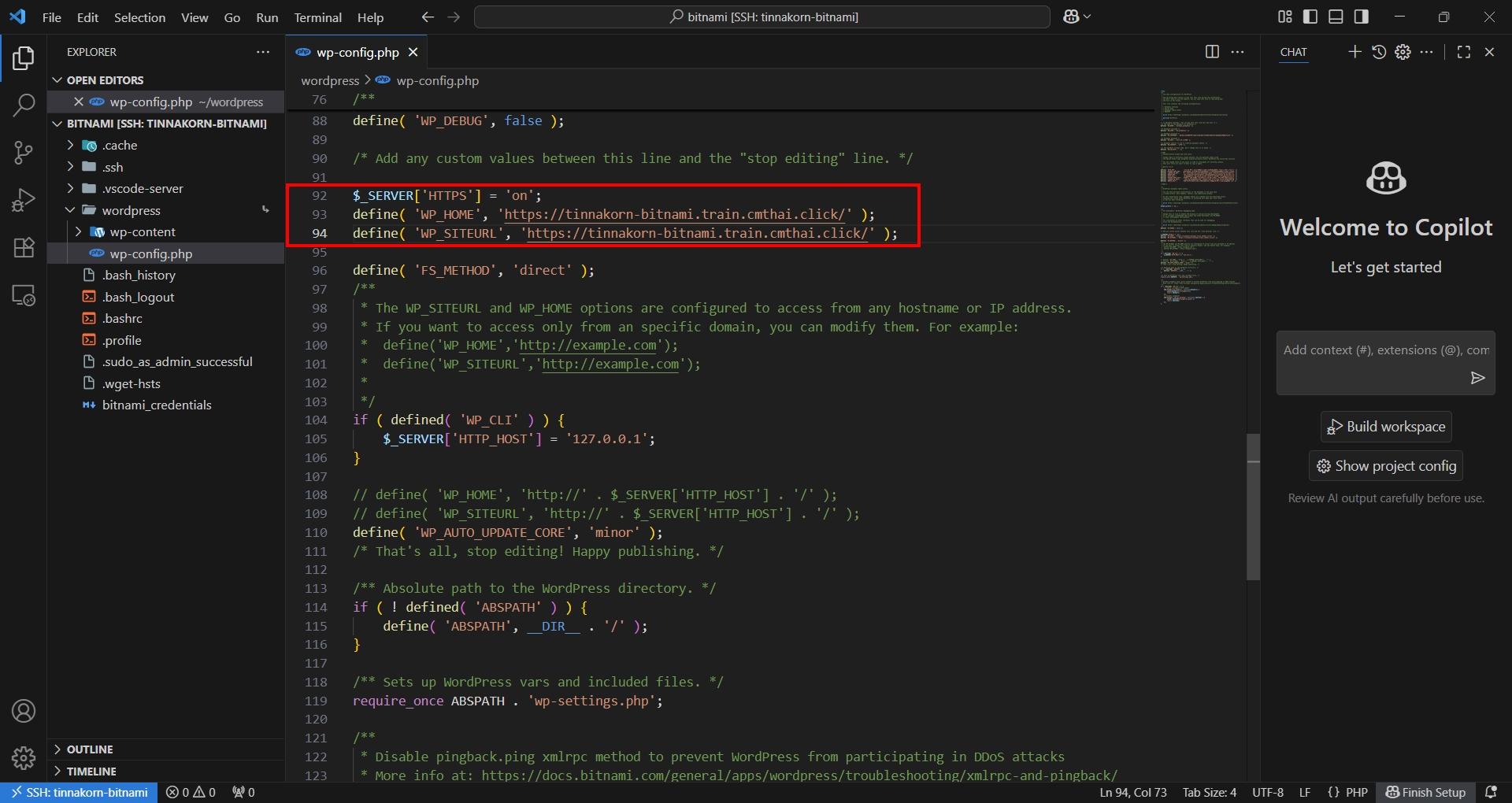Image resolution: width=1512 pixels, height=803 pixels.
Task: Open chat settings gear icon
Action: (x=1403, y=52)
